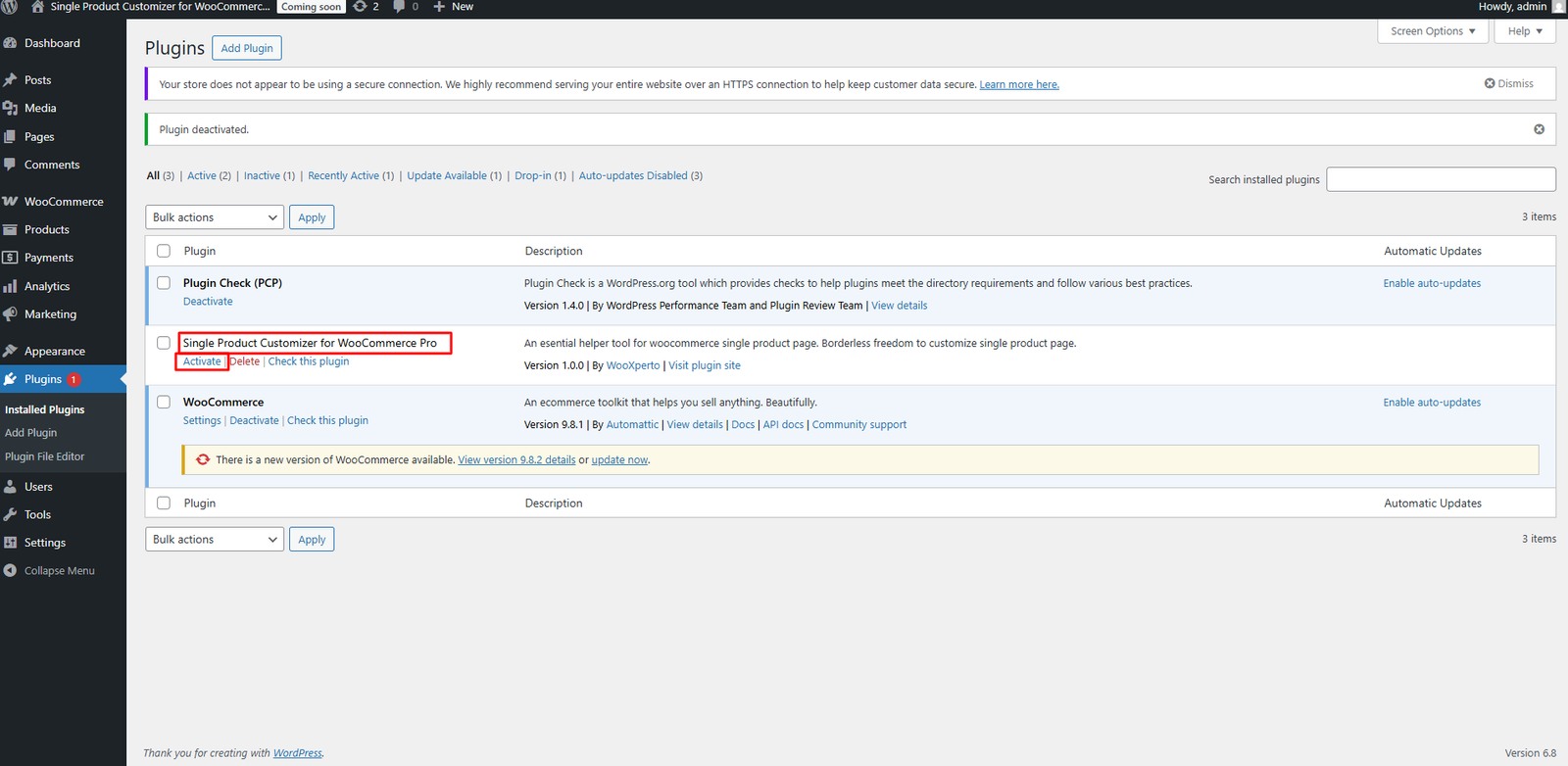Click the Add Plugin button
1568x766 pixels.
(247, 48)
